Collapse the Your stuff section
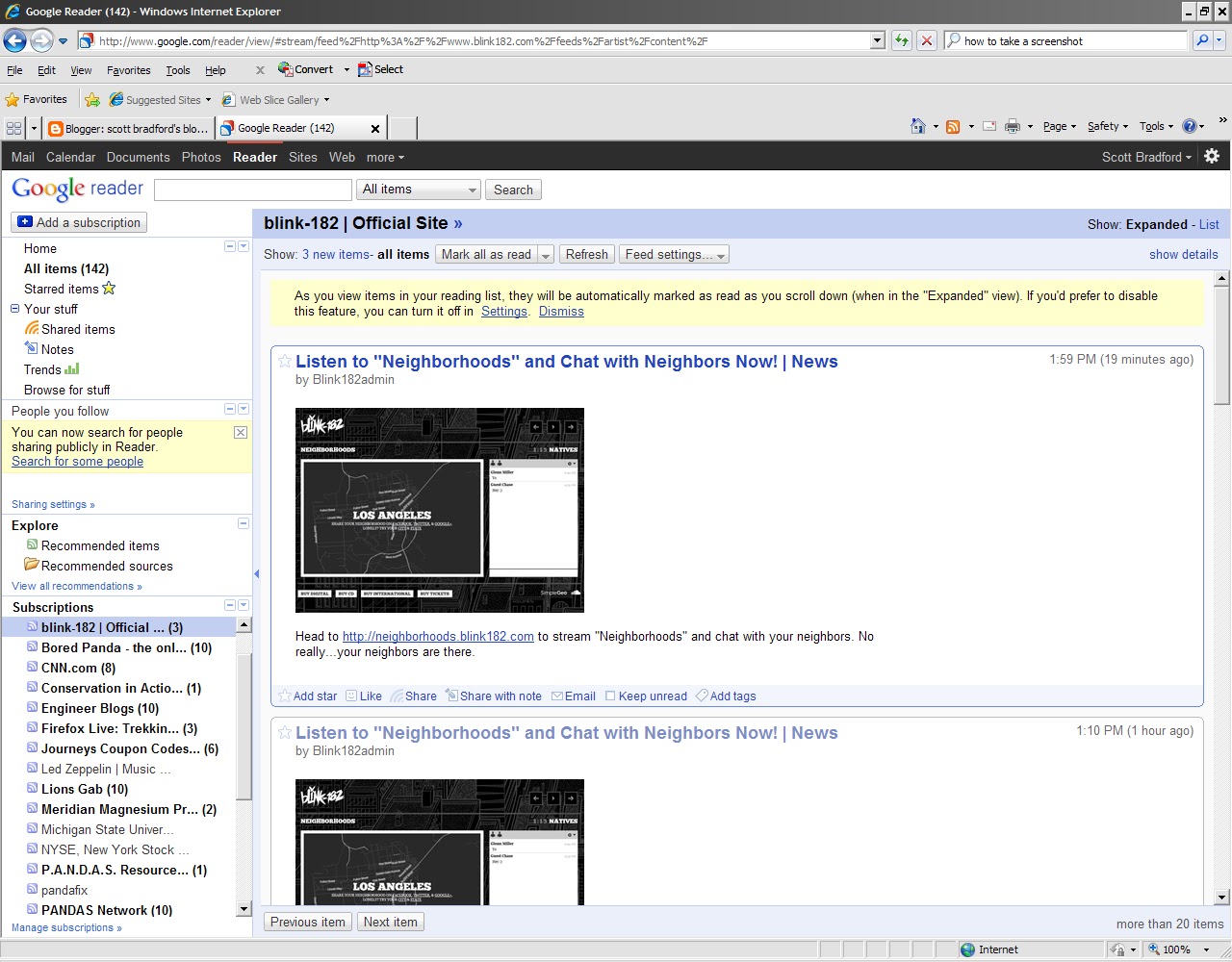Viewport: 1232px width, 962px height. click(14, 309)
